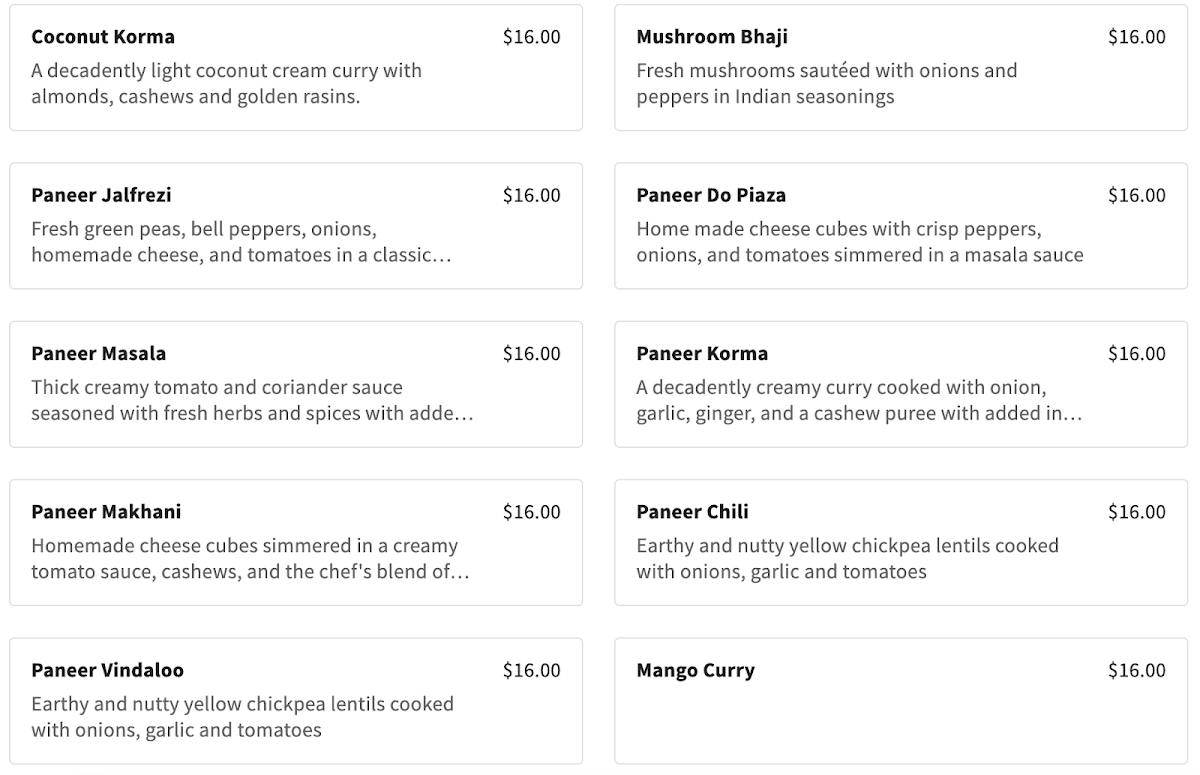
Task: Choose the Paneer Masala dish
Action: (295, 384)
